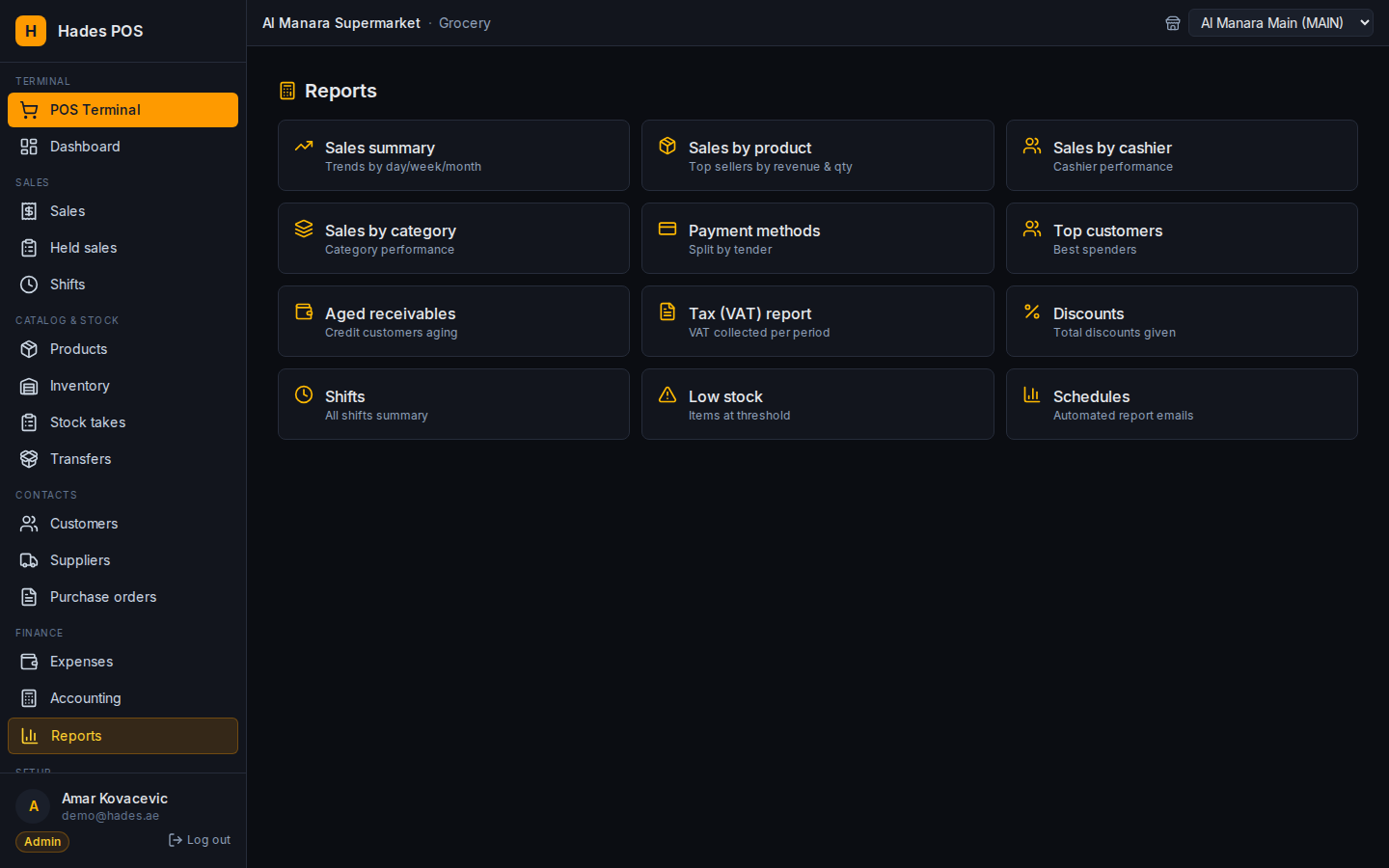Click the Reports bar chart sidebar icon

pos(30,736)
